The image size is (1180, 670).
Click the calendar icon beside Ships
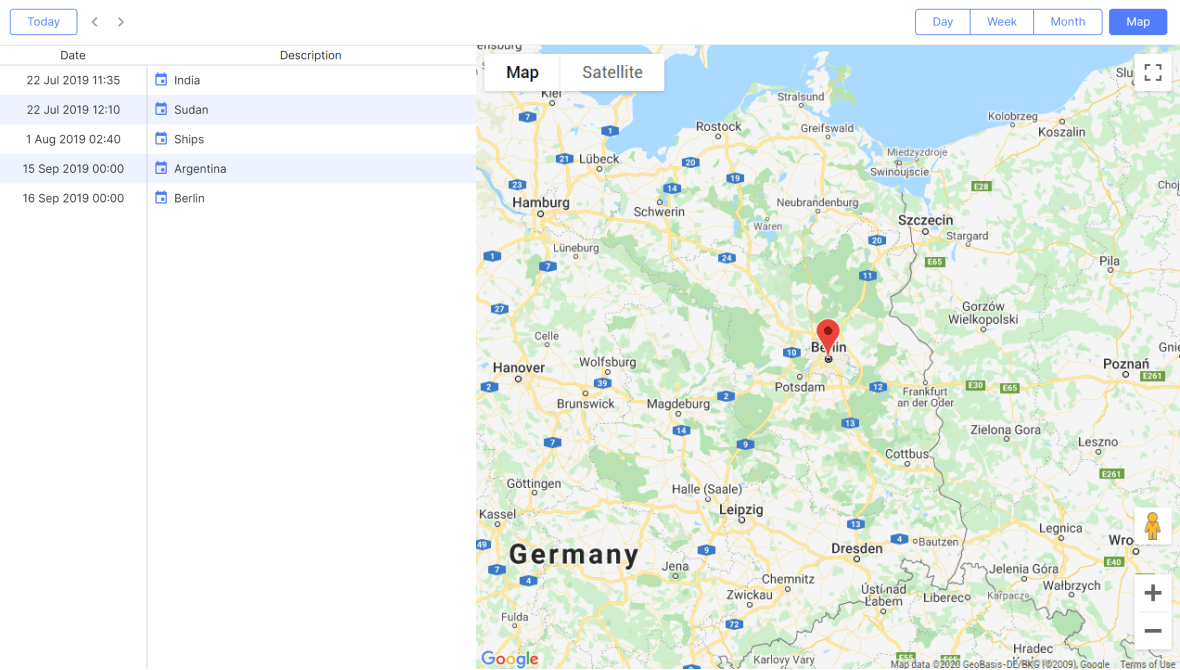click(161, 139)
